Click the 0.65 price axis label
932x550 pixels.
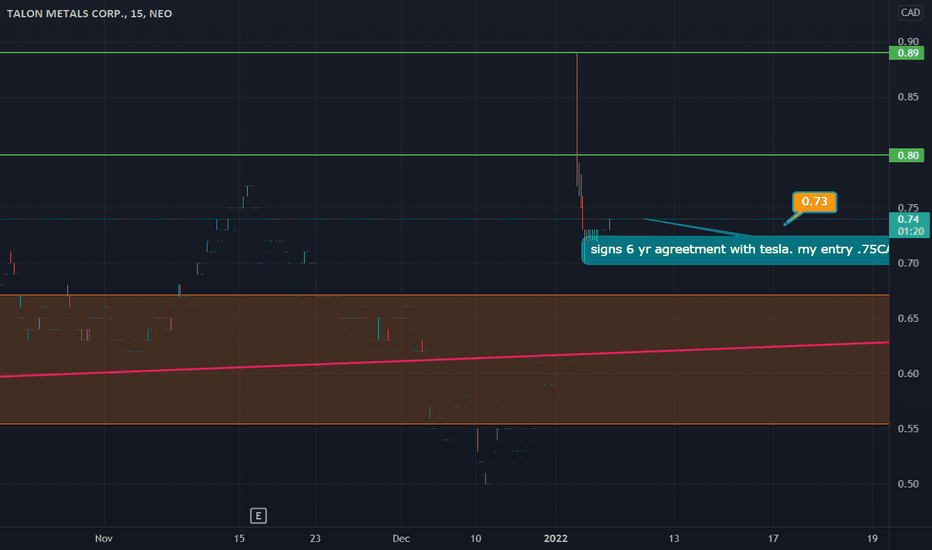click(908, 318)
